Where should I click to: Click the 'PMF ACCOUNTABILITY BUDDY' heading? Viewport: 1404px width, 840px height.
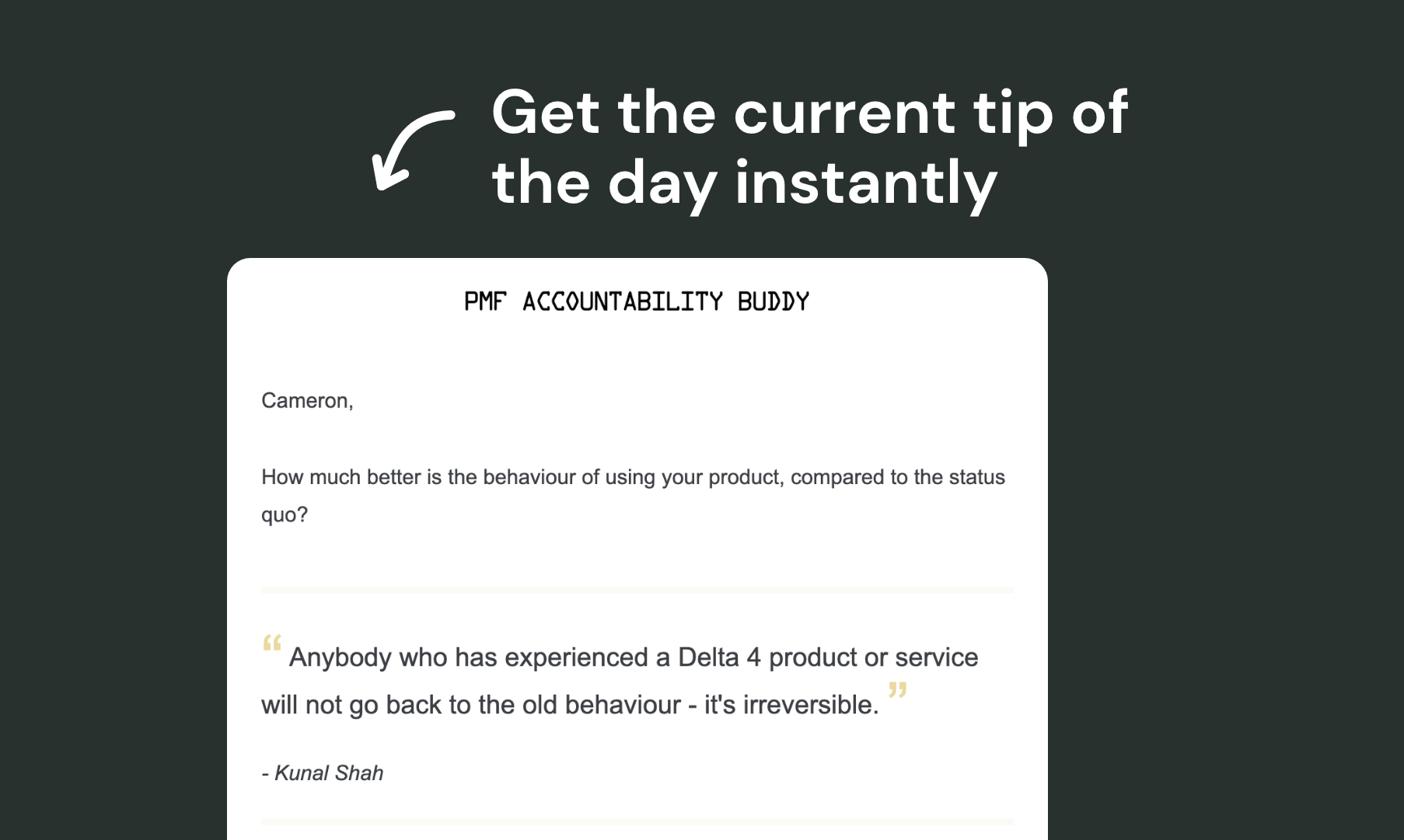637,301
